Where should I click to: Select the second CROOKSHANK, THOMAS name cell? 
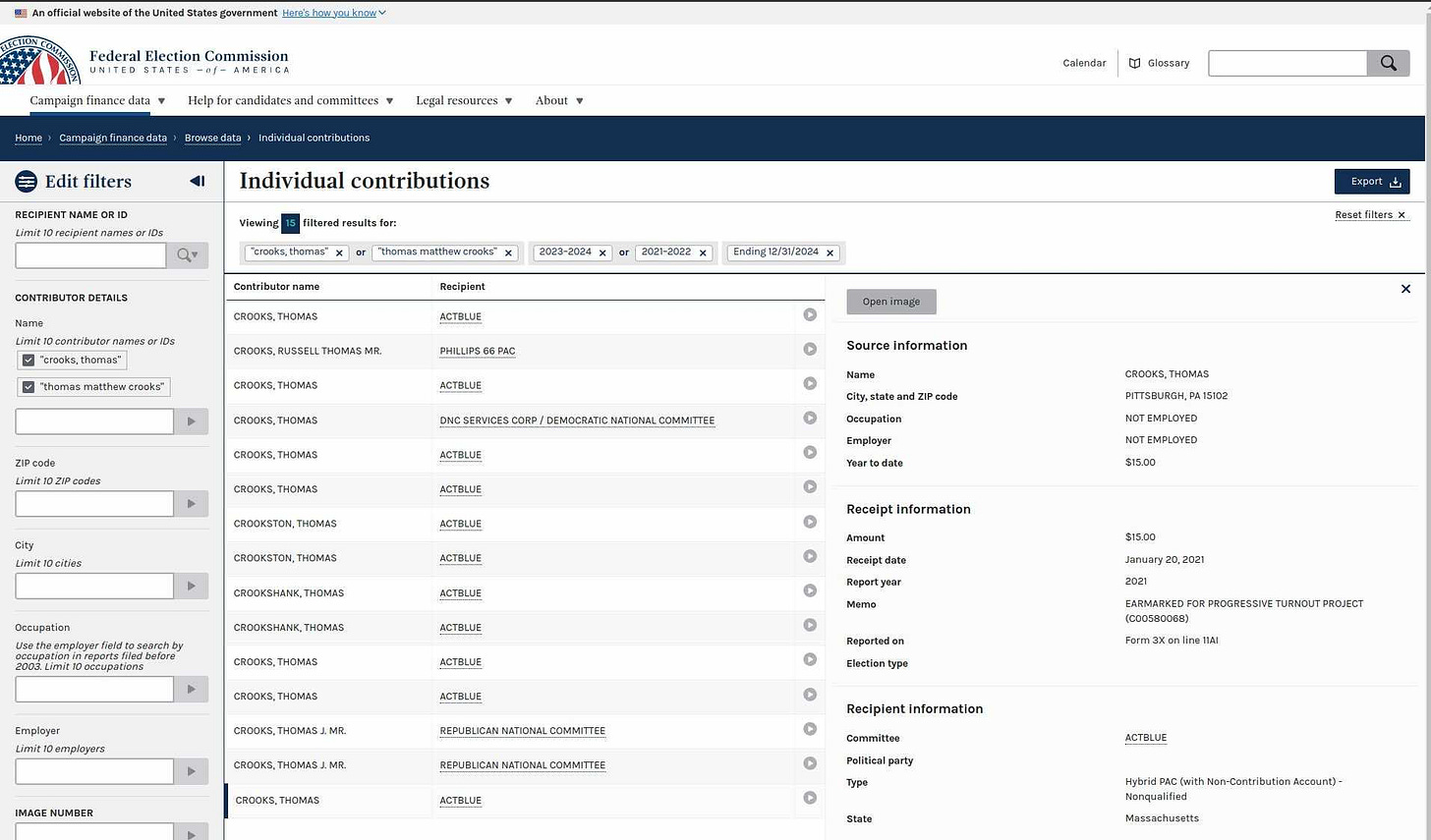pos(289,628)
